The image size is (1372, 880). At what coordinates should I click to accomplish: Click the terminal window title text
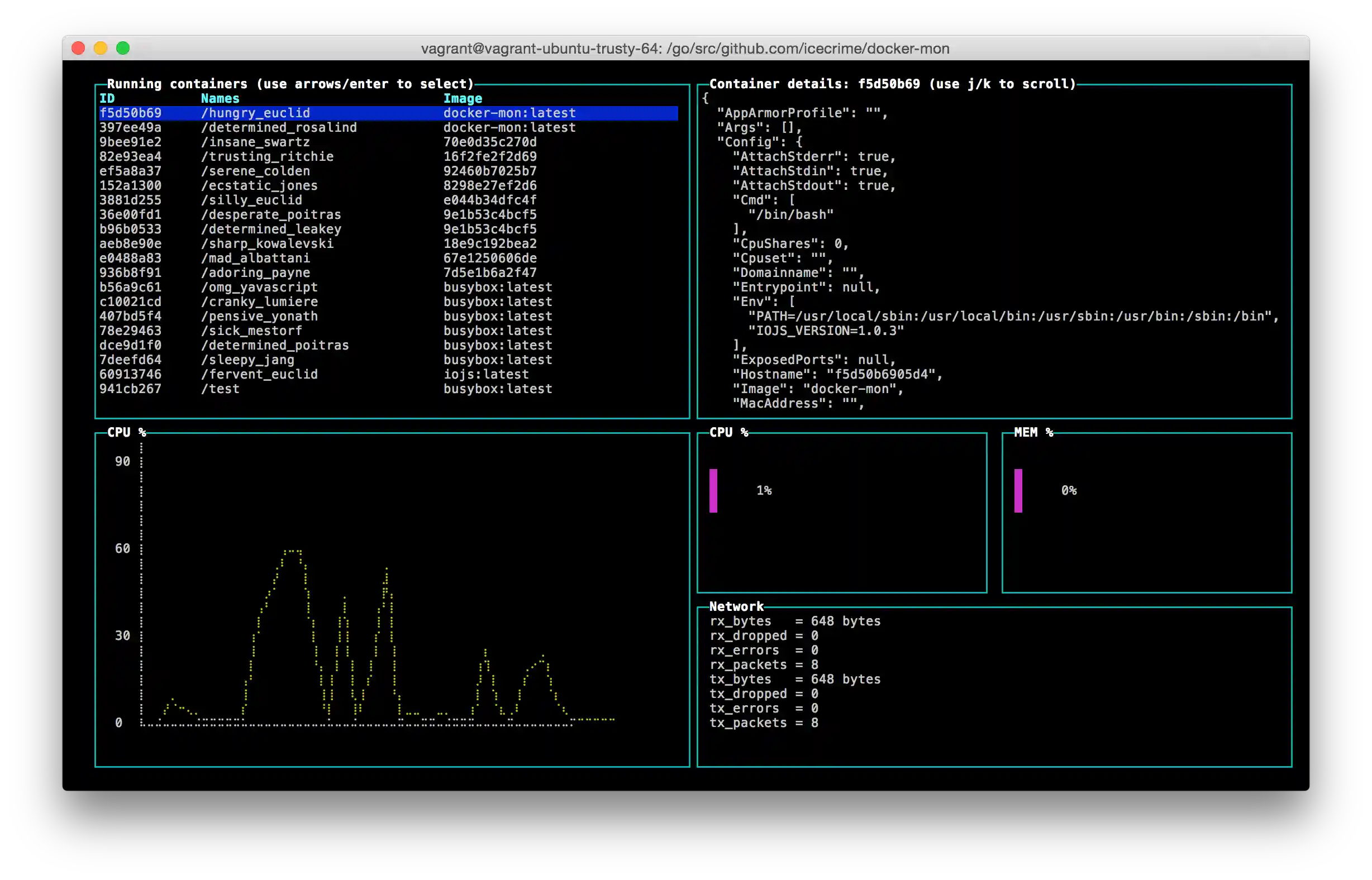coord(685,49)
